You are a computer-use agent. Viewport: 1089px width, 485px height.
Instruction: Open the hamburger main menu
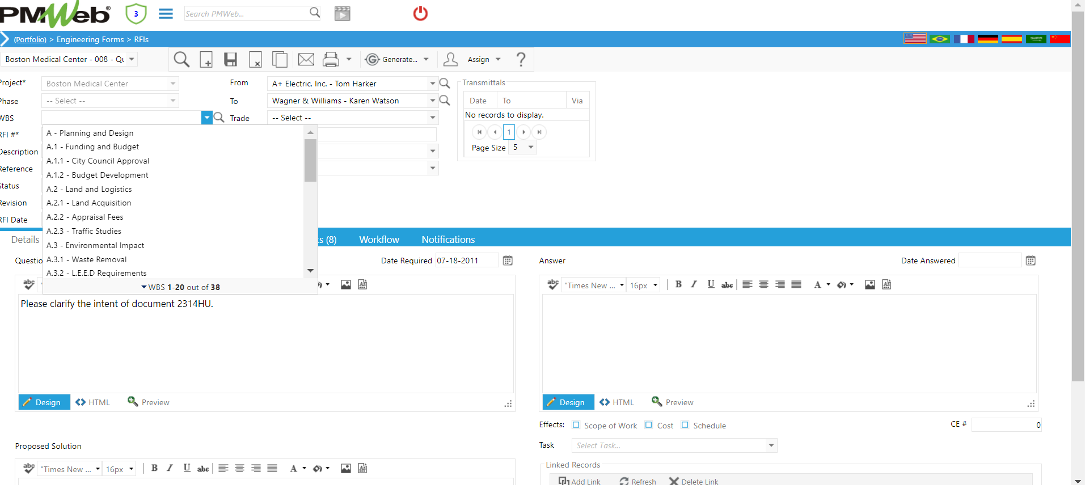166,13
